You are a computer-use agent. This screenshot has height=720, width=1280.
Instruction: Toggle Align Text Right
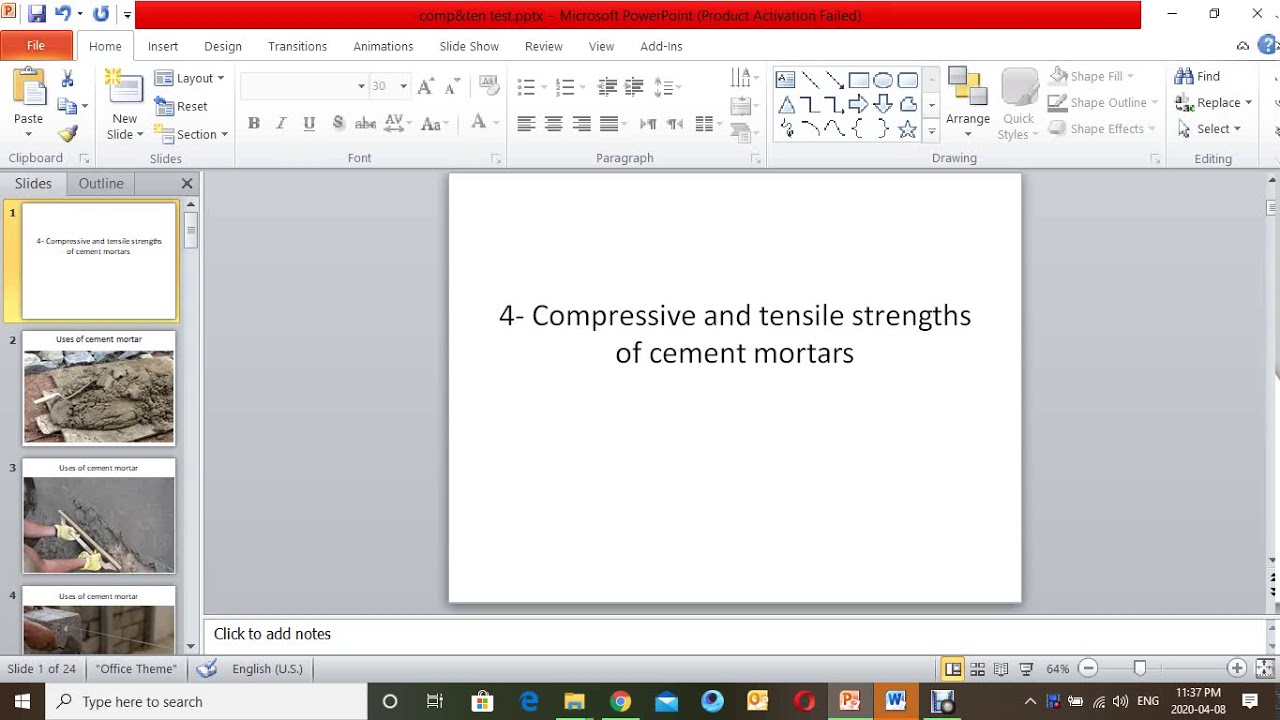point(581,124)
